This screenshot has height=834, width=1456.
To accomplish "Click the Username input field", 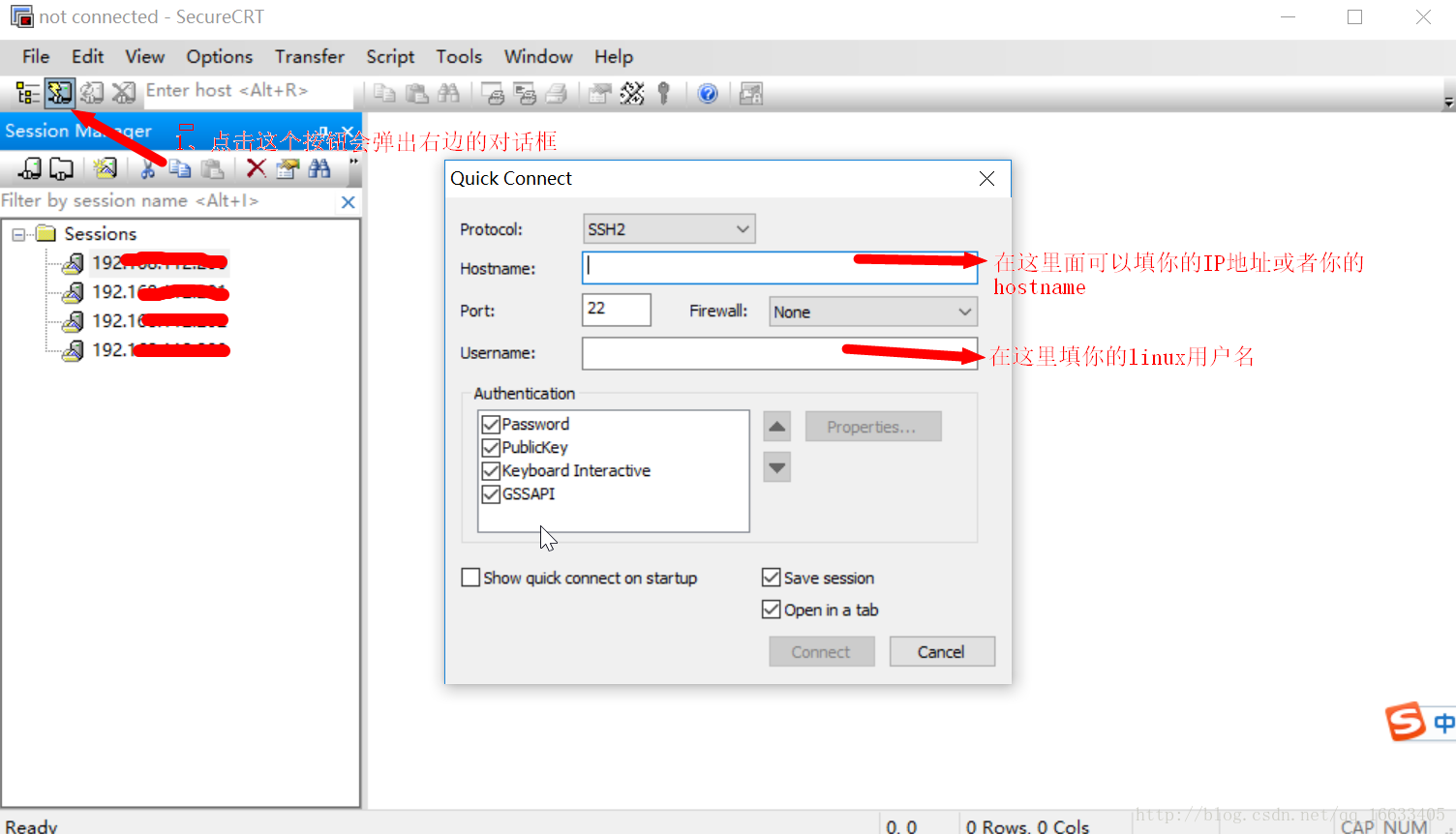I will 779,353.
